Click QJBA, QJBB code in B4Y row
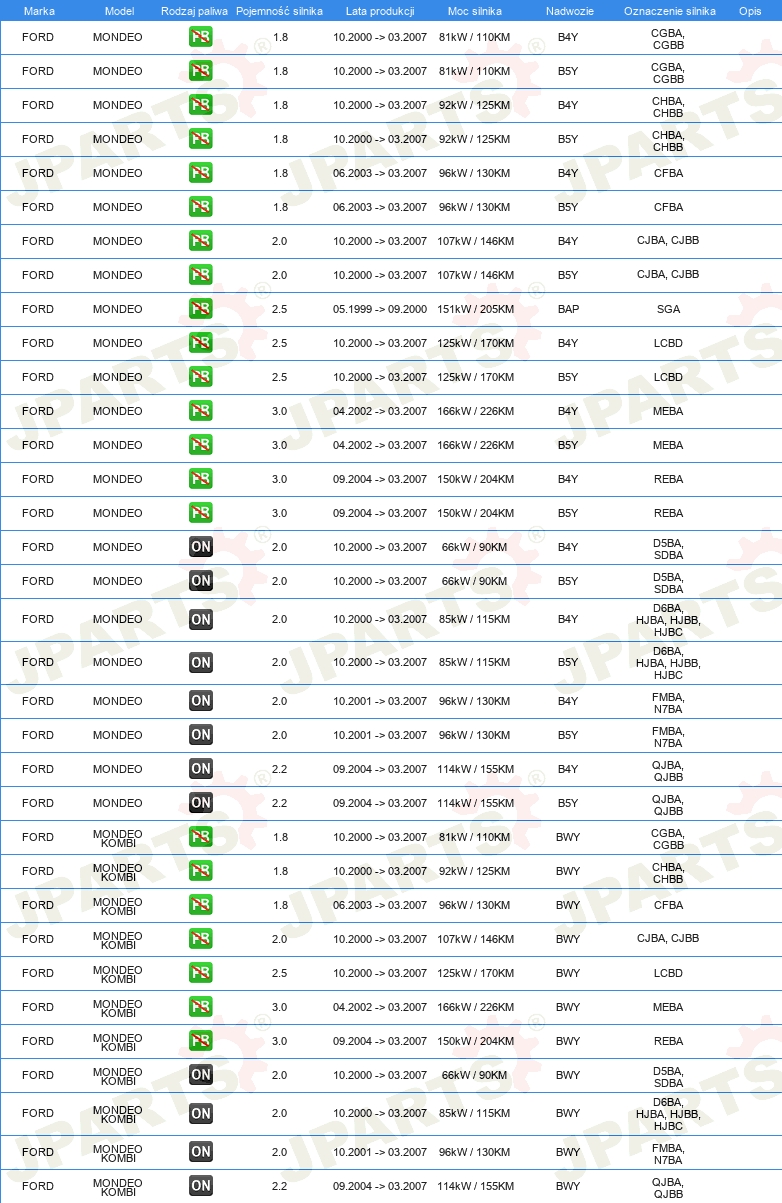 click(x=668, y=770)
